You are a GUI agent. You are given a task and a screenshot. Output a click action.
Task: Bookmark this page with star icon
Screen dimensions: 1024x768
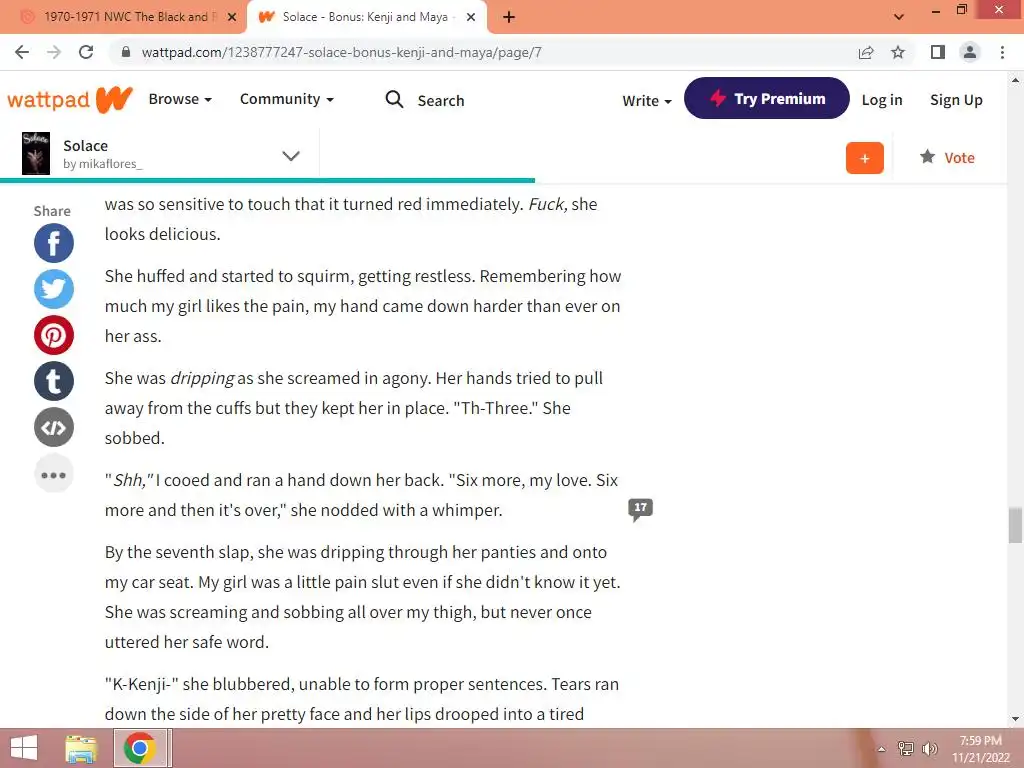(898, 52)
